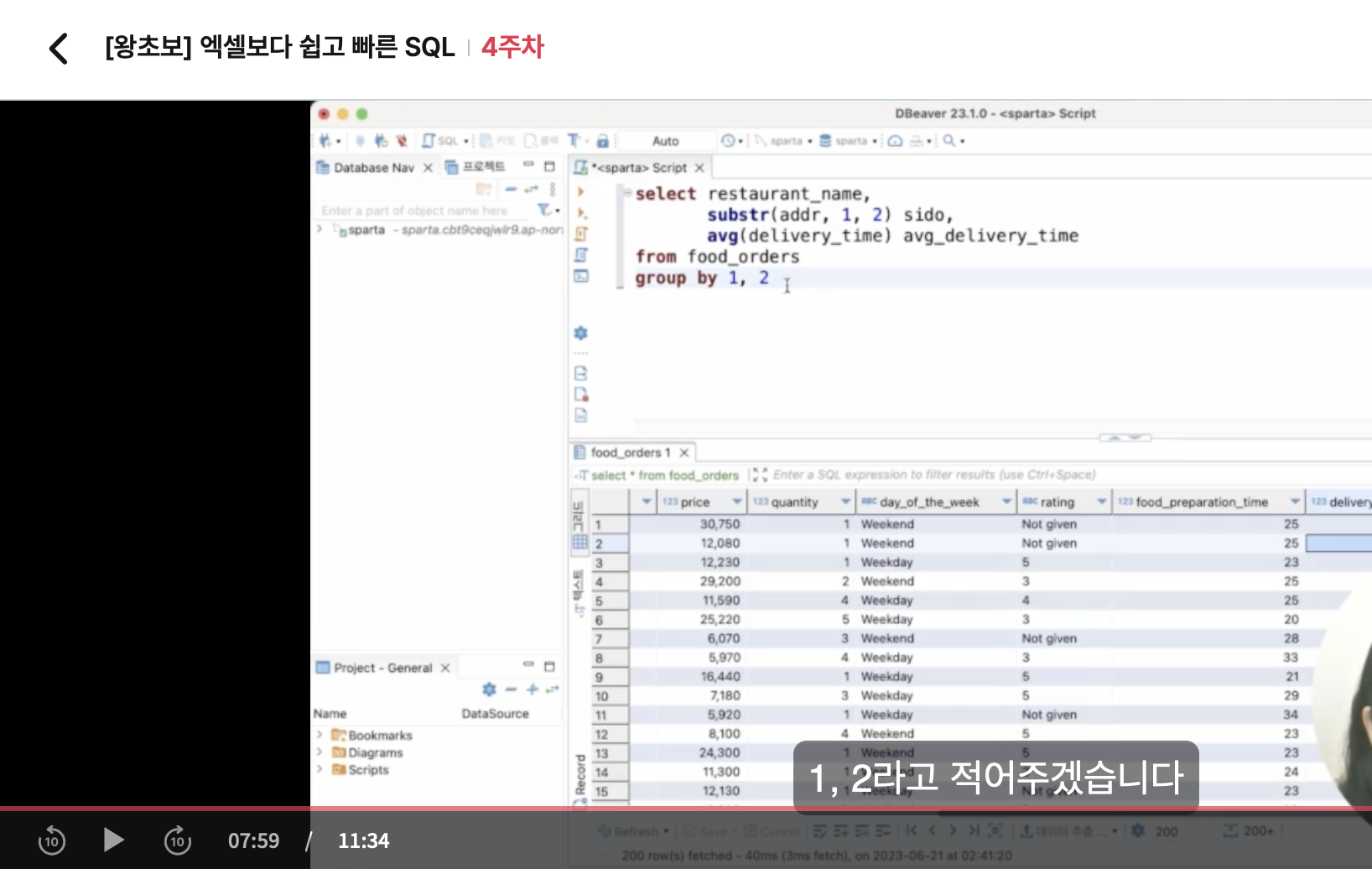The width and height of the screenshot is (1372, 869).
Task: Close the food_orders 1 result tab
Action: tap(684, 453)
